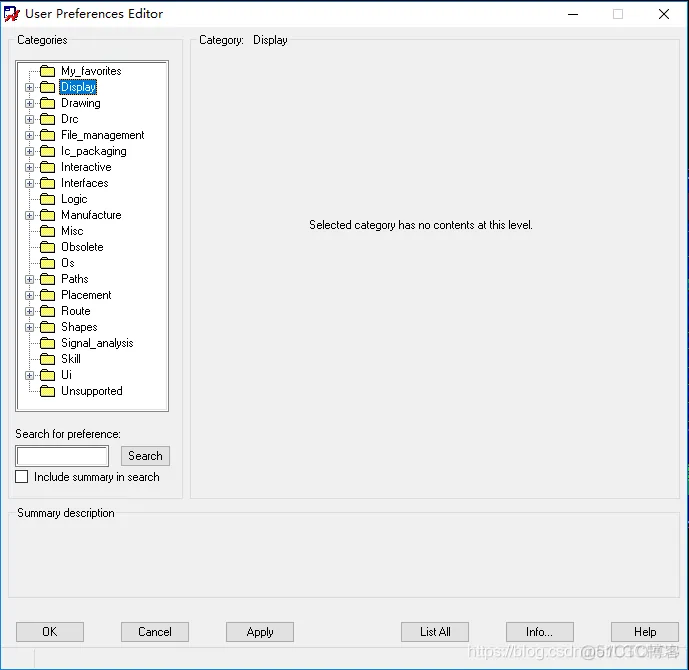
Task: Click the Logic folder icon
Action: [47, 199]
